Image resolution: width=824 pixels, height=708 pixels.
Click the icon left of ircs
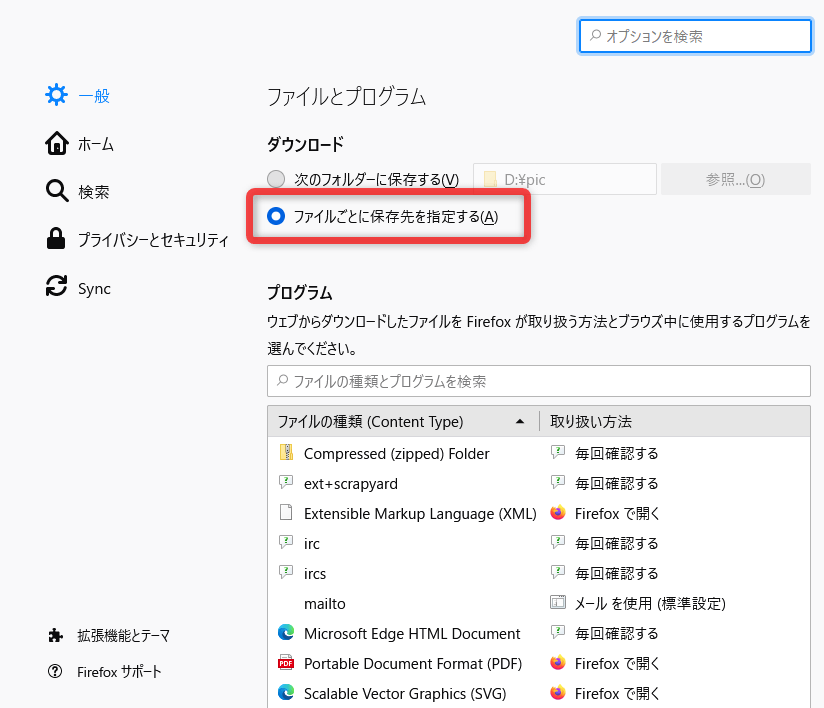click(x=286, y=572)
